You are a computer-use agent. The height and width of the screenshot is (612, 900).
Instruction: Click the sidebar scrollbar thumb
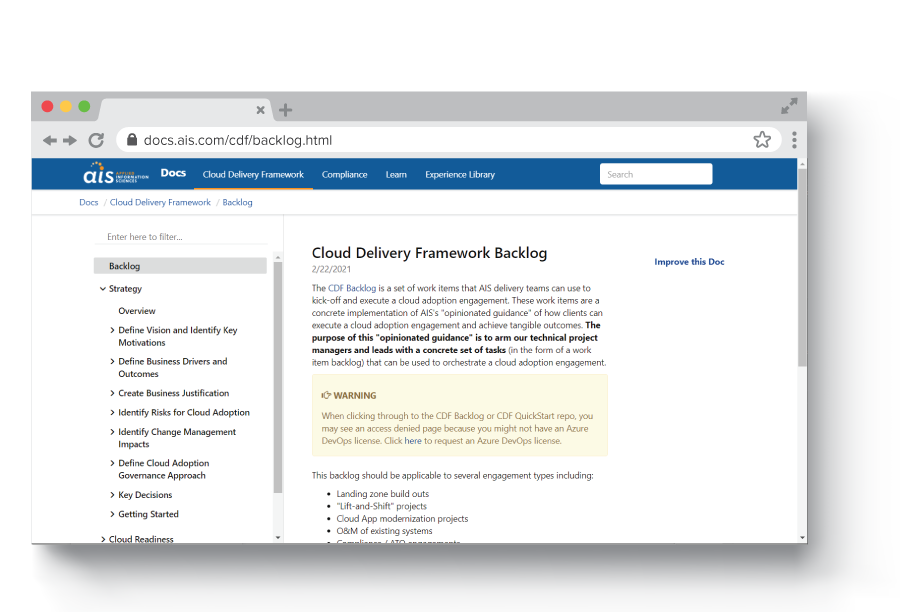point(278,378)
